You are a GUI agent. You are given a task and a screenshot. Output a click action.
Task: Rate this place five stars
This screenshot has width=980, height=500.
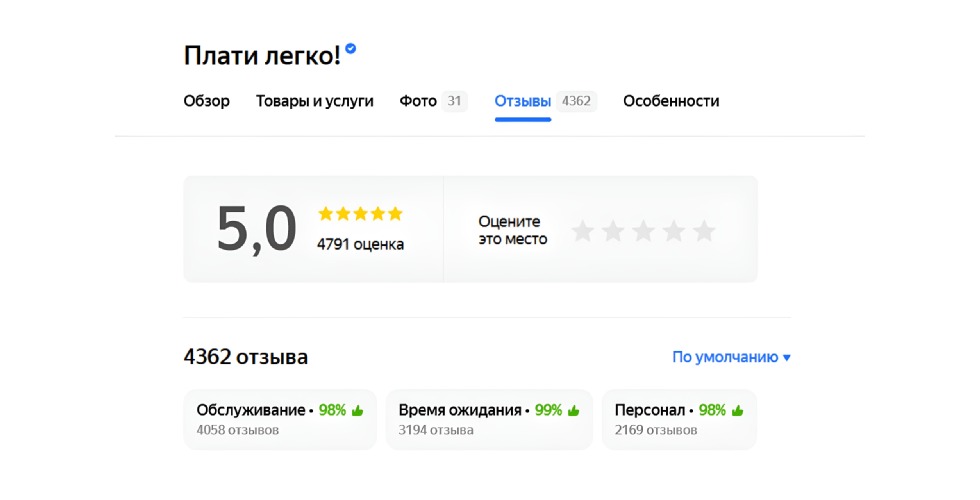705,231
